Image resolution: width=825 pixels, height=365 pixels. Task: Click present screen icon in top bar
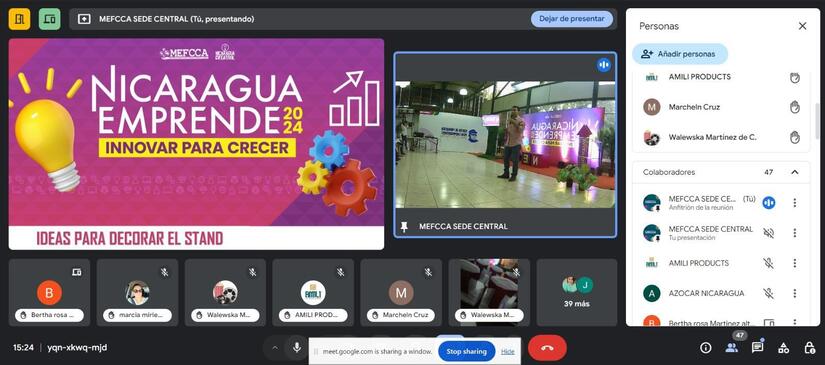(84, 19)
